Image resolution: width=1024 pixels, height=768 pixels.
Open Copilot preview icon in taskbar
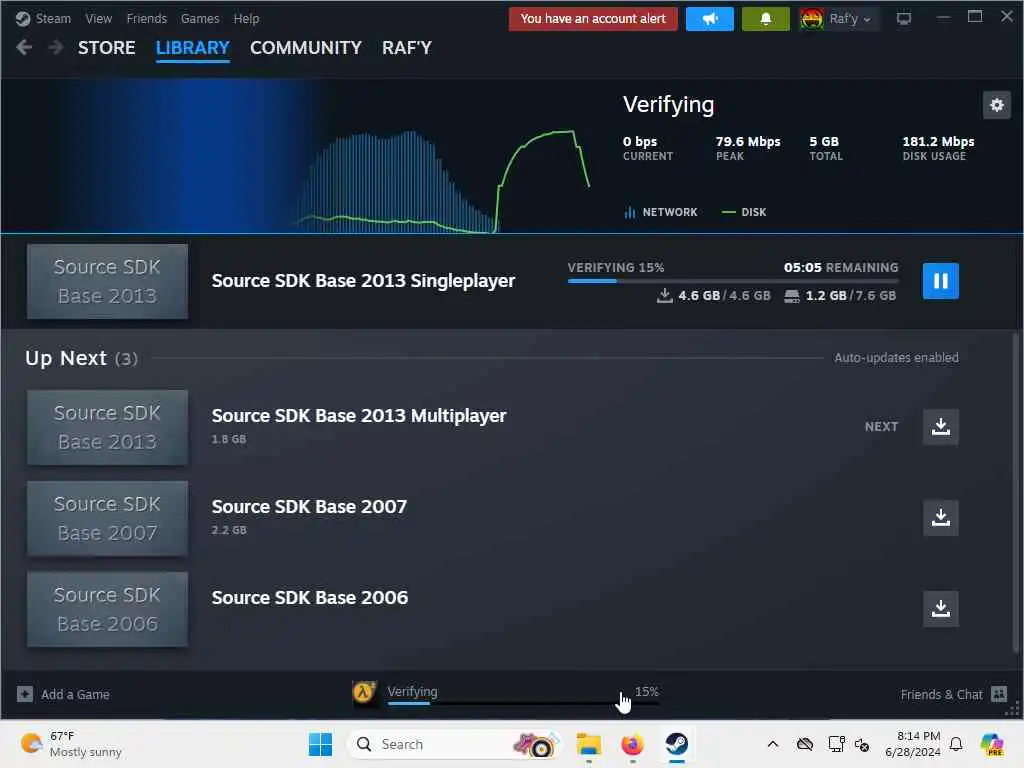(x=992, y=744)
